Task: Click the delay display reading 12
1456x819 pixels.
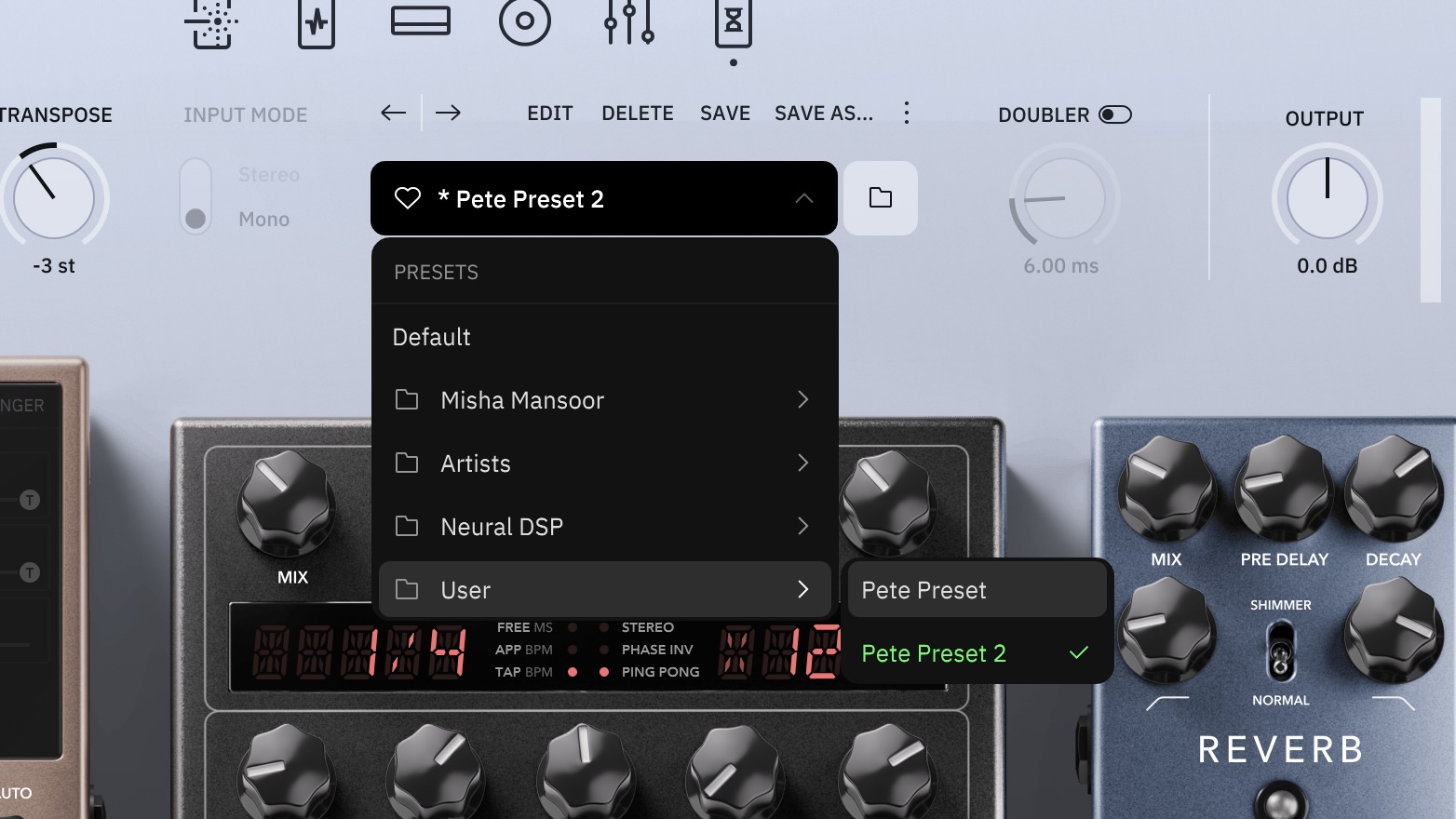Action: [780, 651]
